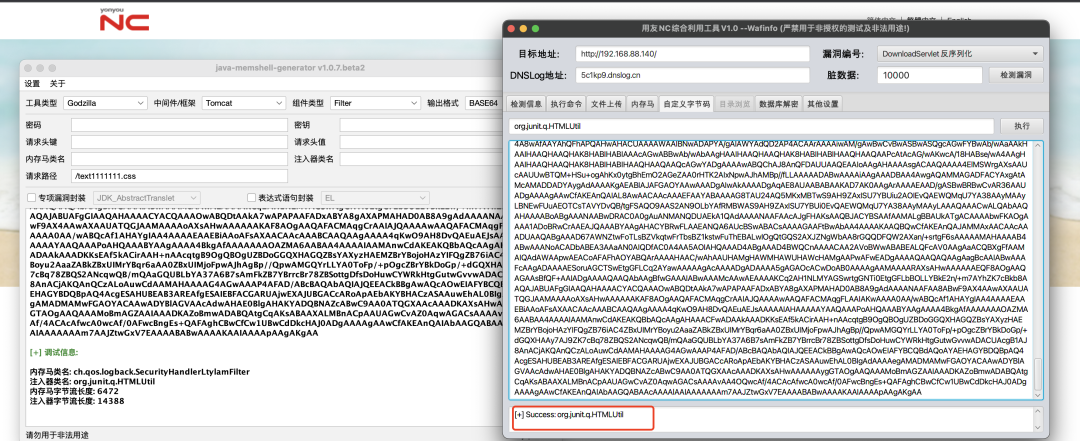Click the yonyou NC logo

click(x=124, y=21)
